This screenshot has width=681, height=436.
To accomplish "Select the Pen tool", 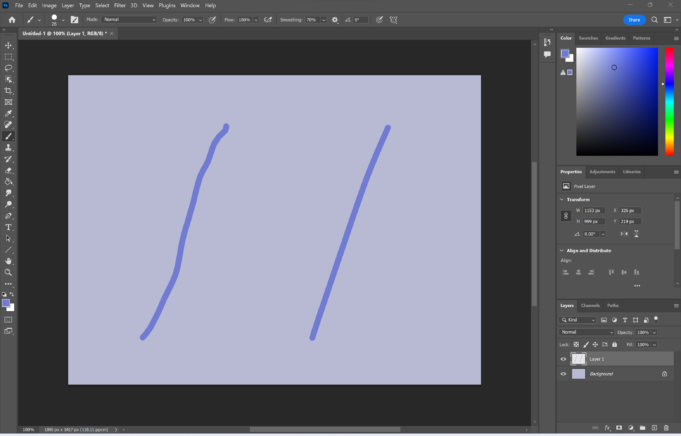I will coord(8,216).
